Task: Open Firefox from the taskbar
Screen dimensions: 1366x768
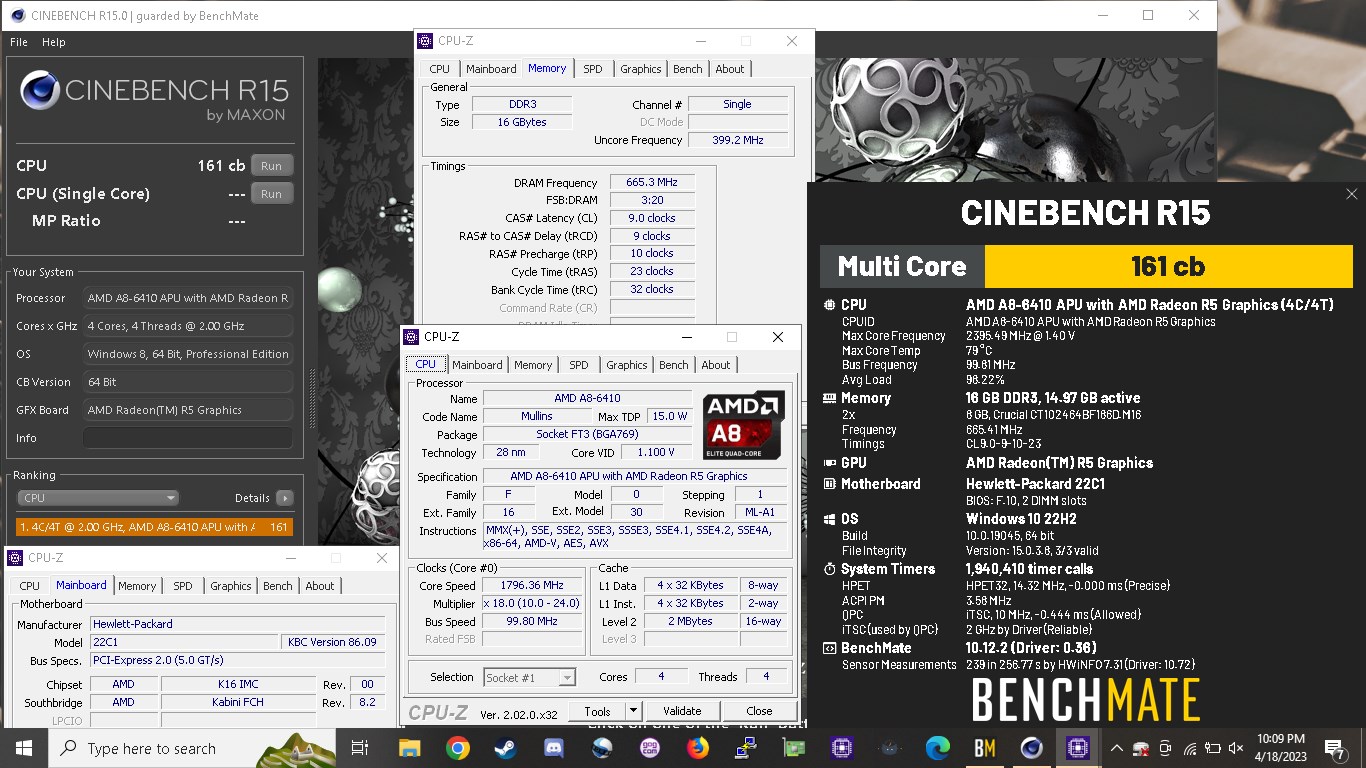Action: [698, 748]
